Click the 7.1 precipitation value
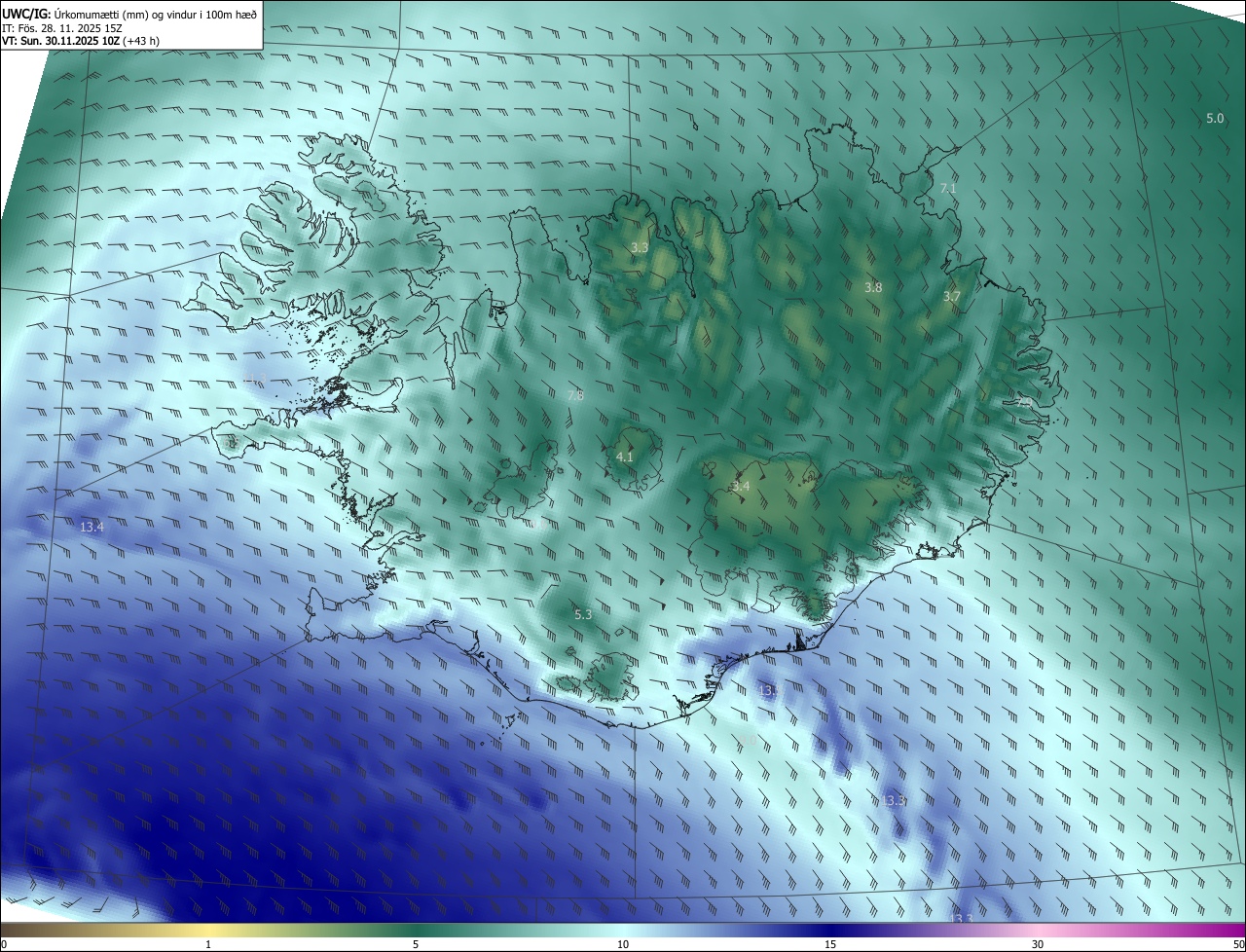1246x952 pixels. [948, 188]
